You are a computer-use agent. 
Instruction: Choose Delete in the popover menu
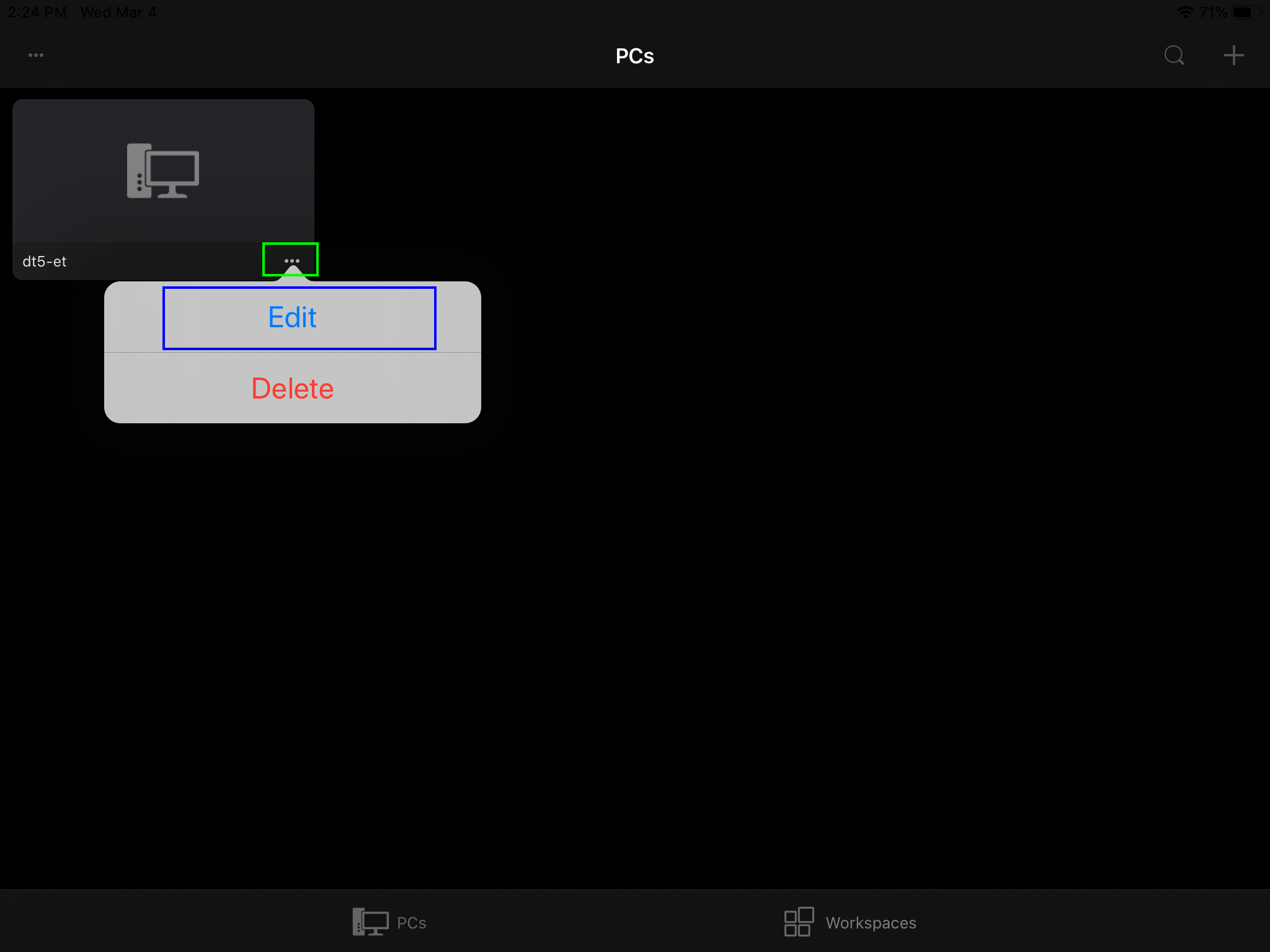coord(293,389)
